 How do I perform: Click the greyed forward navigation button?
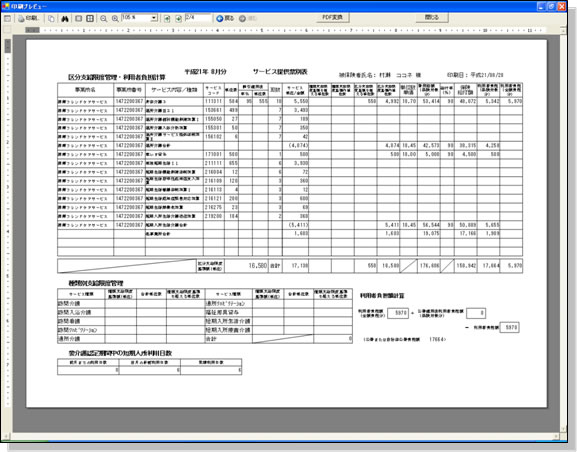[x=248, y=18]
